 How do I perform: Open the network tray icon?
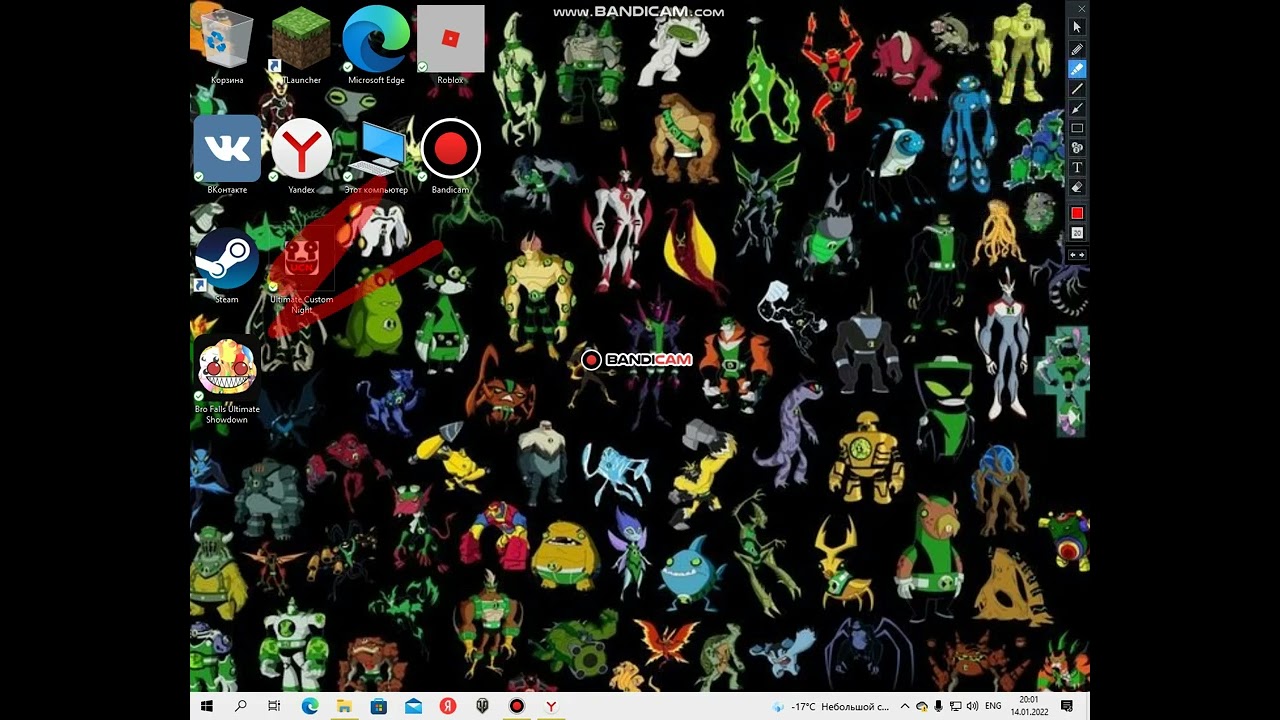(x=956, y=706)
